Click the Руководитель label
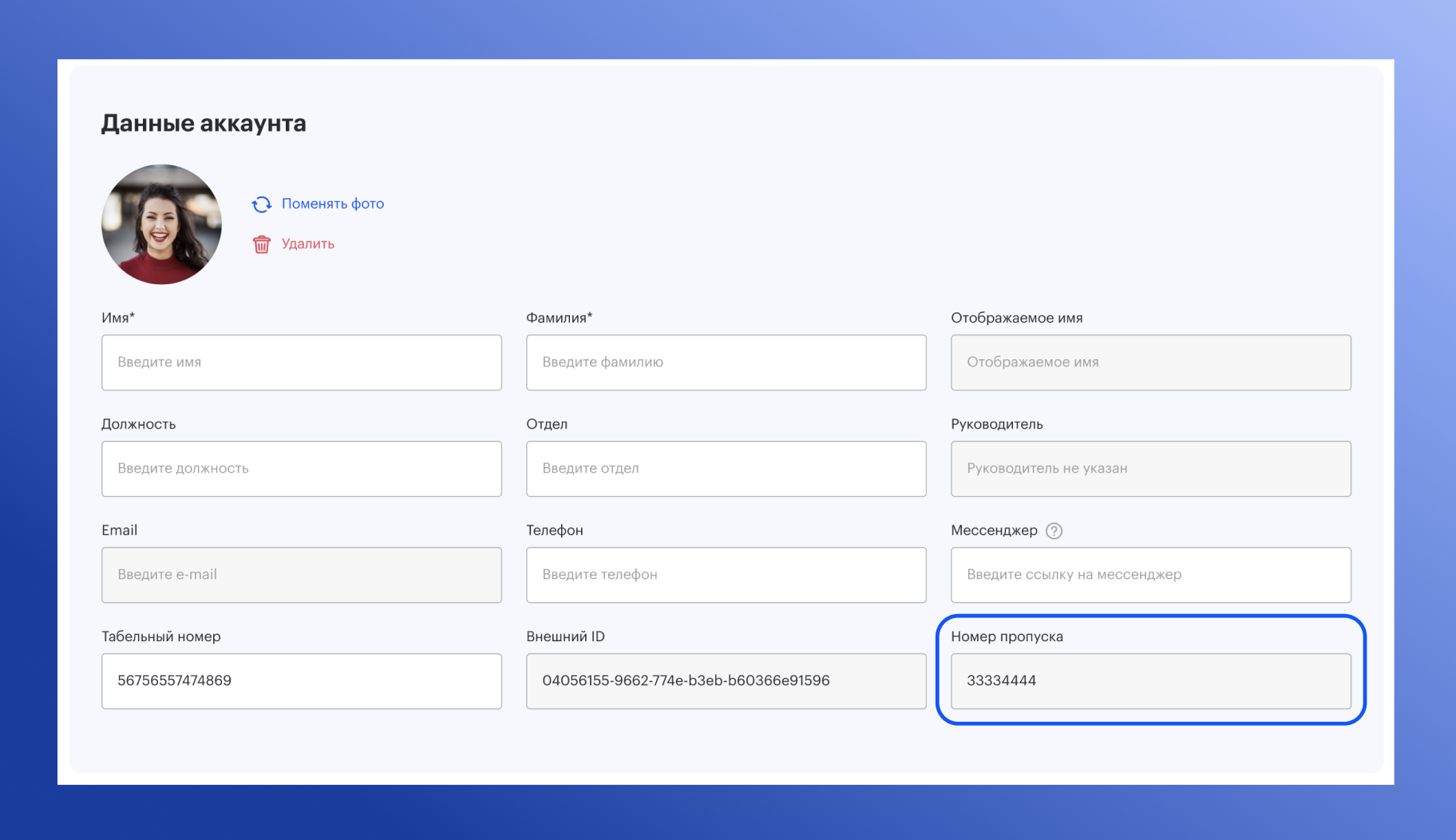Screen dimensions: 1456x840 pyautogui.click(x=997, y=425)
